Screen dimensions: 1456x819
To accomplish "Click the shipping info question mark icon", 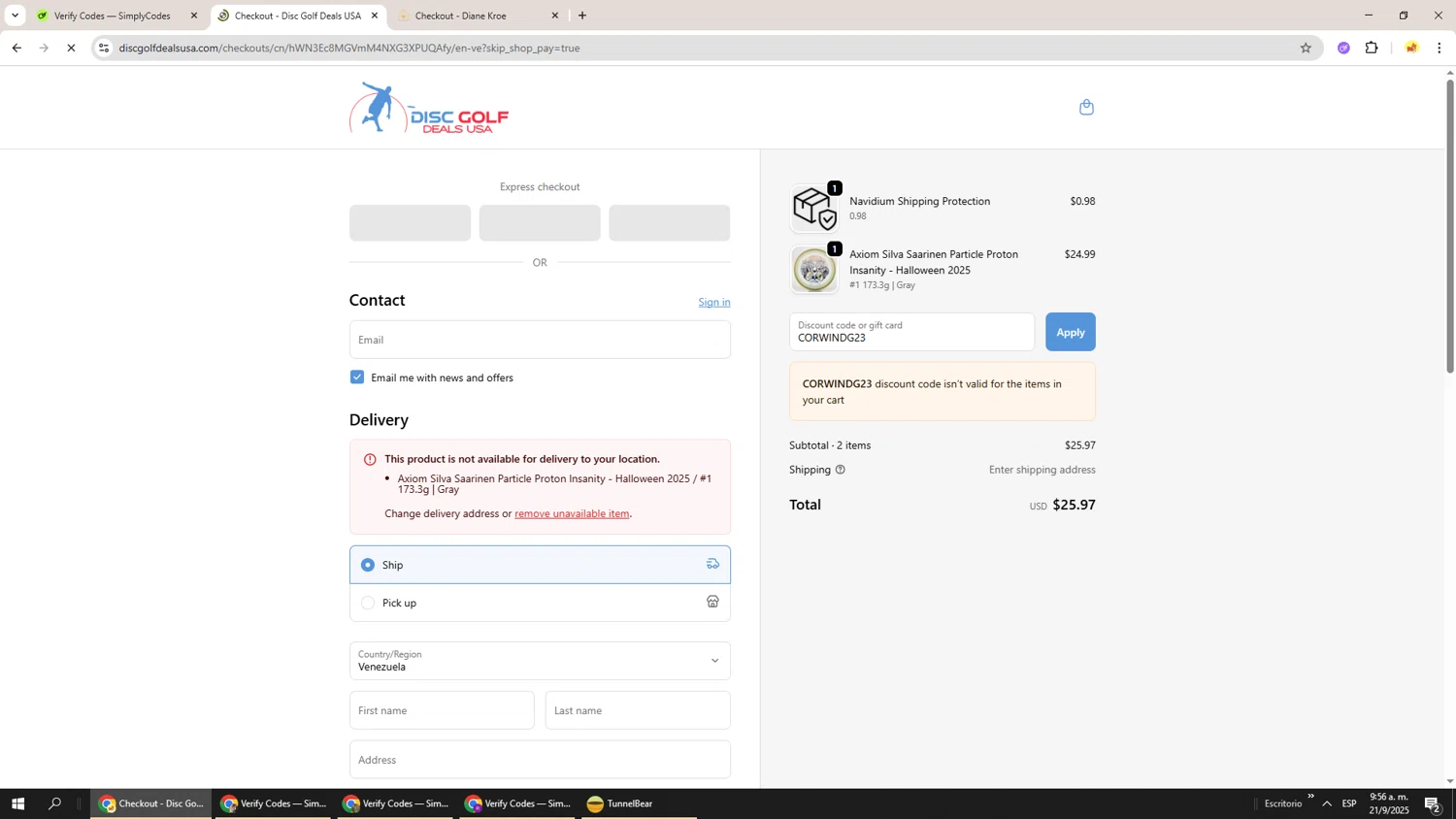I will 841,470.
